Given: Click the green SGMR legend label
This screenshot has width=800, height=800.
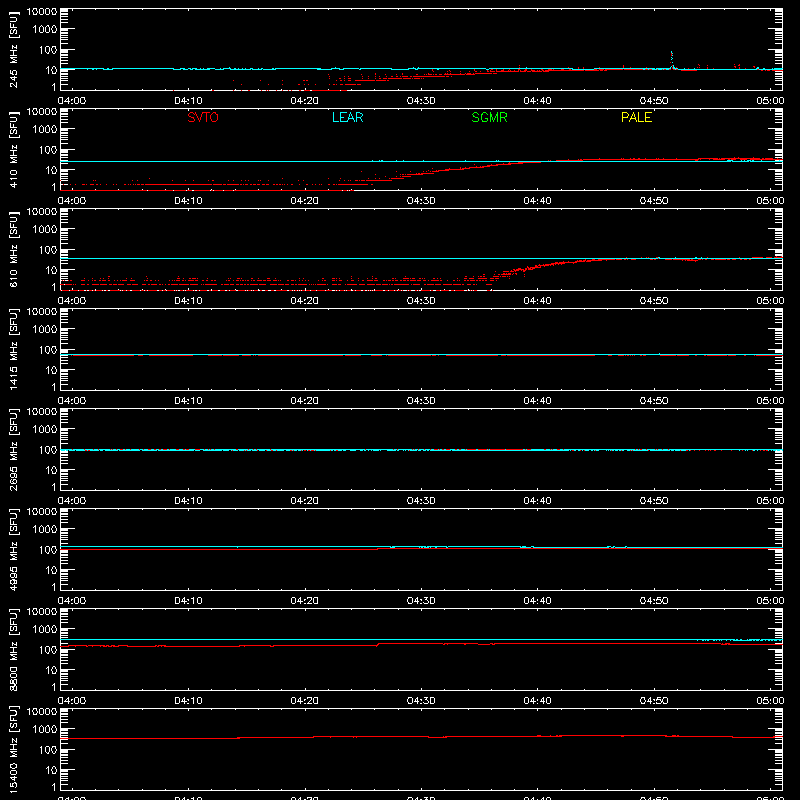Looking at the screenshot, I should (489, 117).
